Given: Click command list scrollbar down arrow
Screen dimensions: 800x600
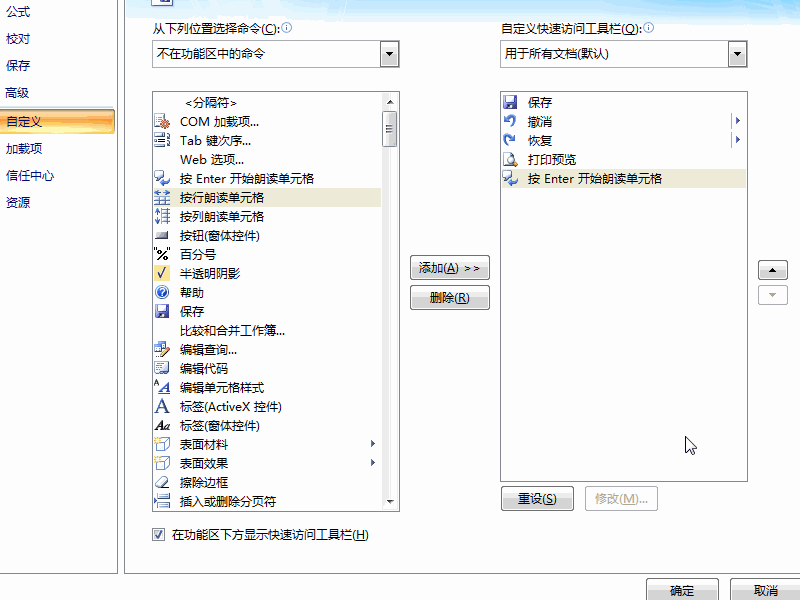Looking at the screenshot, I should (390, 502).
